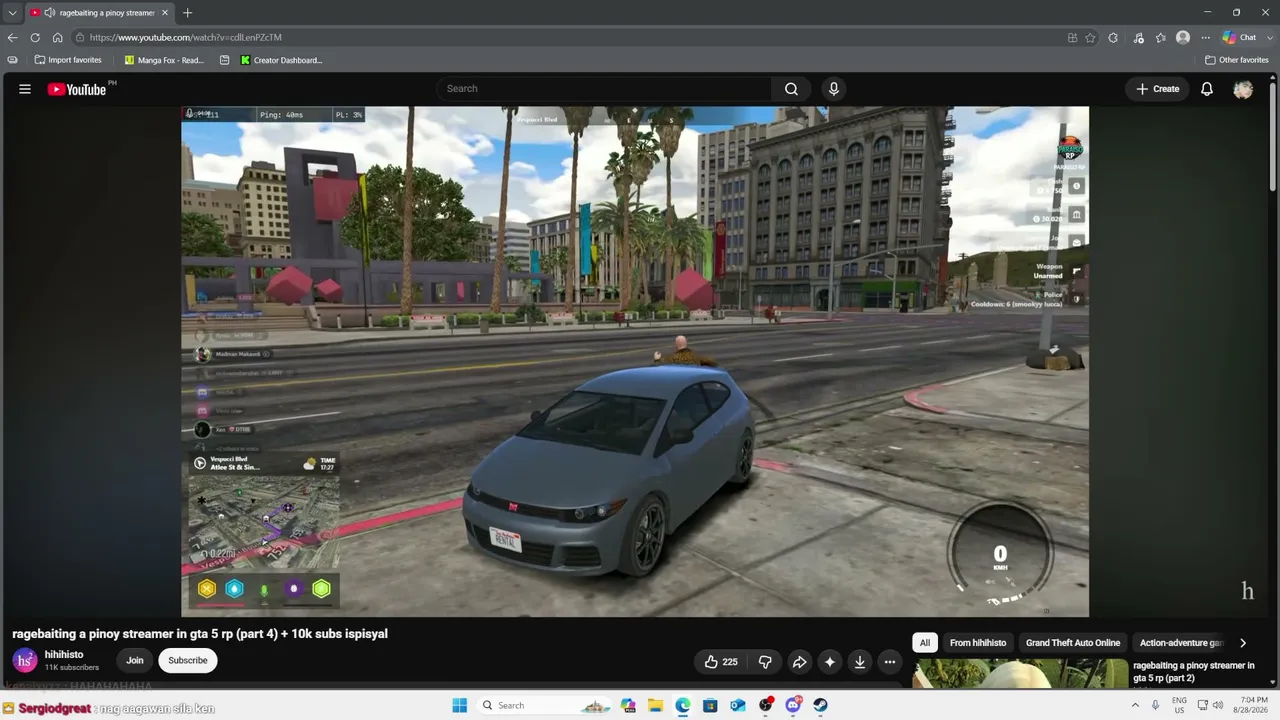This screenshot has height=720, width=1280.
Task: Show hidden system tray icons
Action: pos(1135,705)
